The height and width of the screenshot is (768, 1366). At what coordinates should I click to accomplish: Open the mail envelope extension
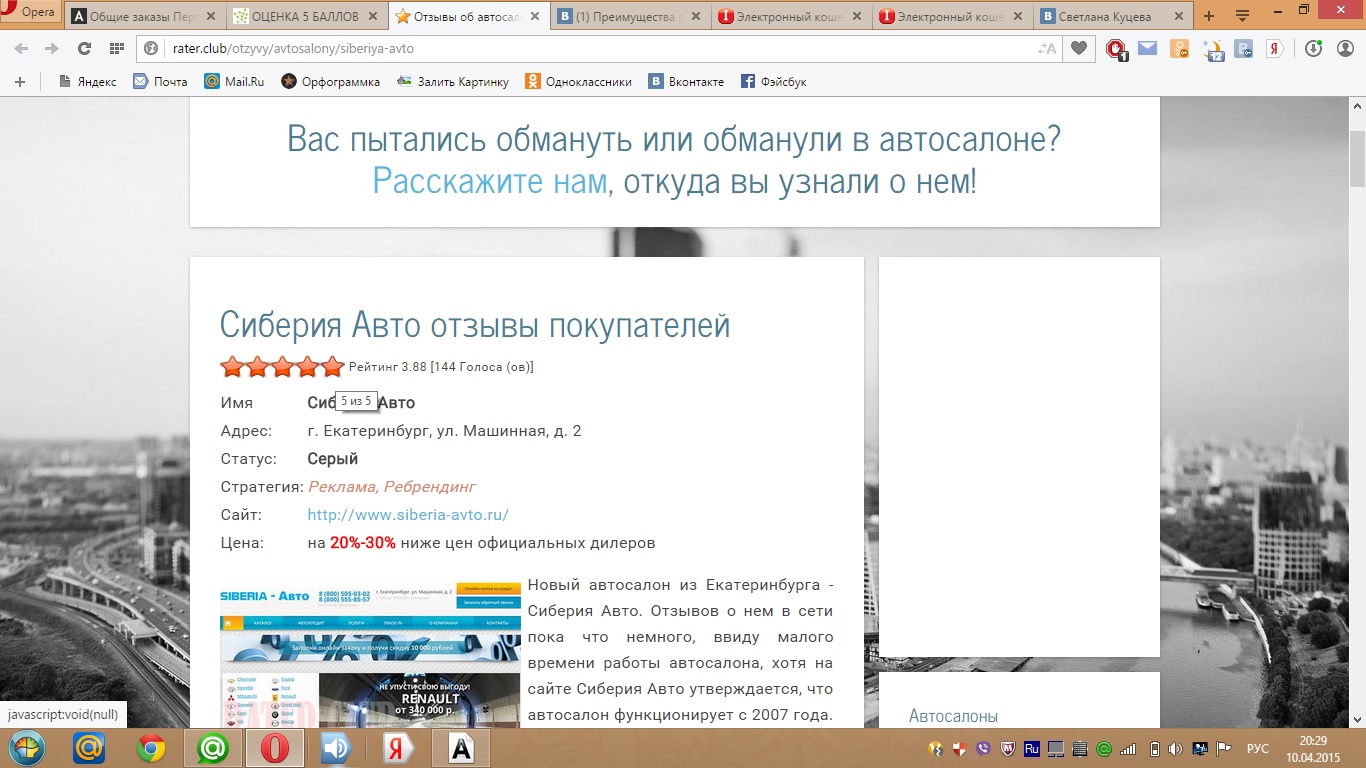(x=1147, y=48)
